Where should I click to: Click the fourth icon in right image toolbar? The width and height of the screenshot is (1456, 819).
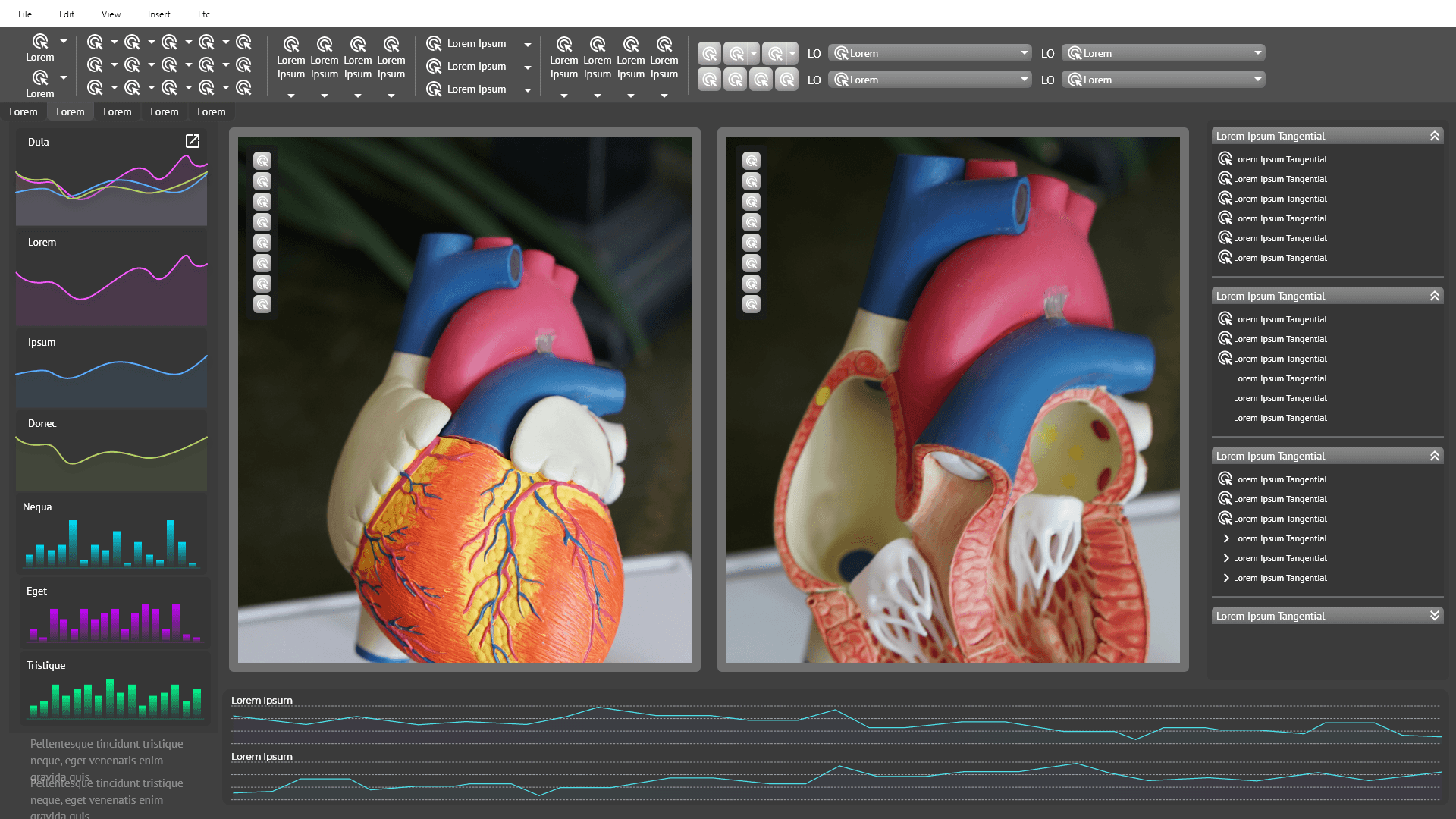point(752,222)
